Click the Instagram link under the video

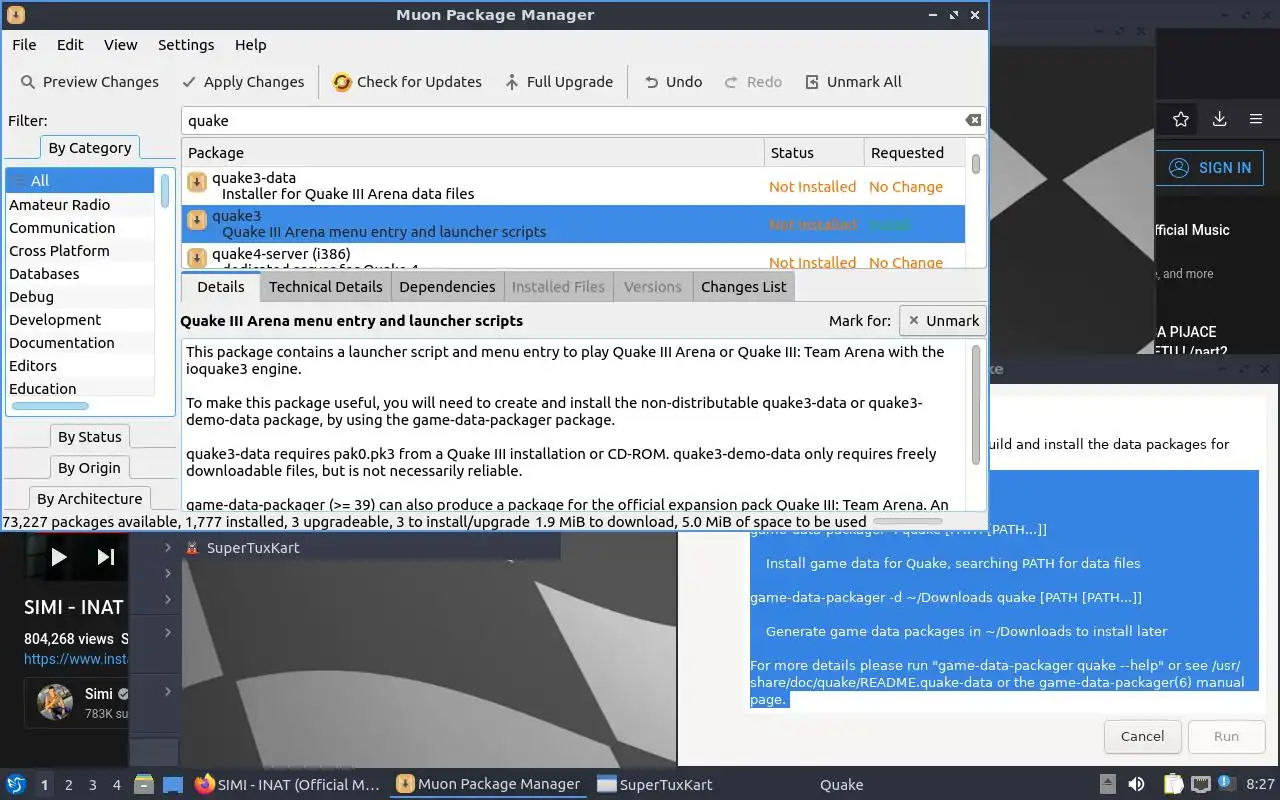pyautogui.click(x=76, y=659)
